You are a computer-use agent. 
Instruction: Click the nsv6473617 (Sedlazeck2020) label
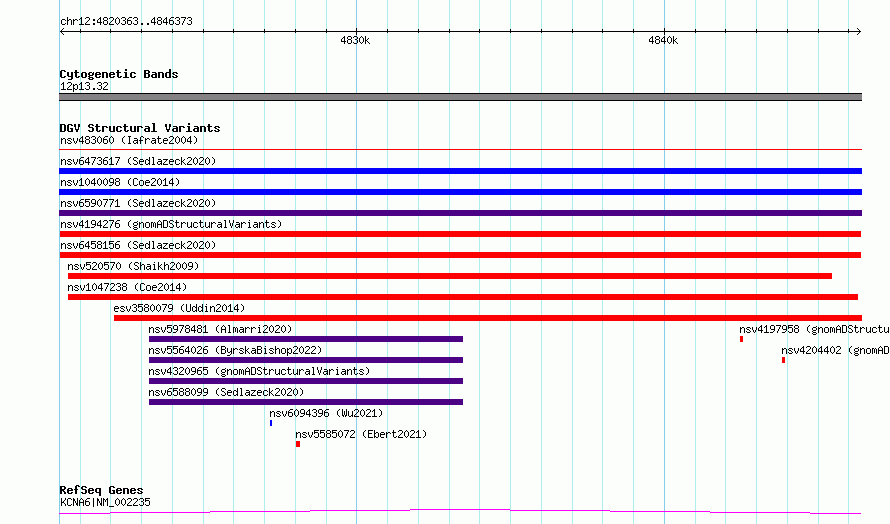click(x=138, y=161)
